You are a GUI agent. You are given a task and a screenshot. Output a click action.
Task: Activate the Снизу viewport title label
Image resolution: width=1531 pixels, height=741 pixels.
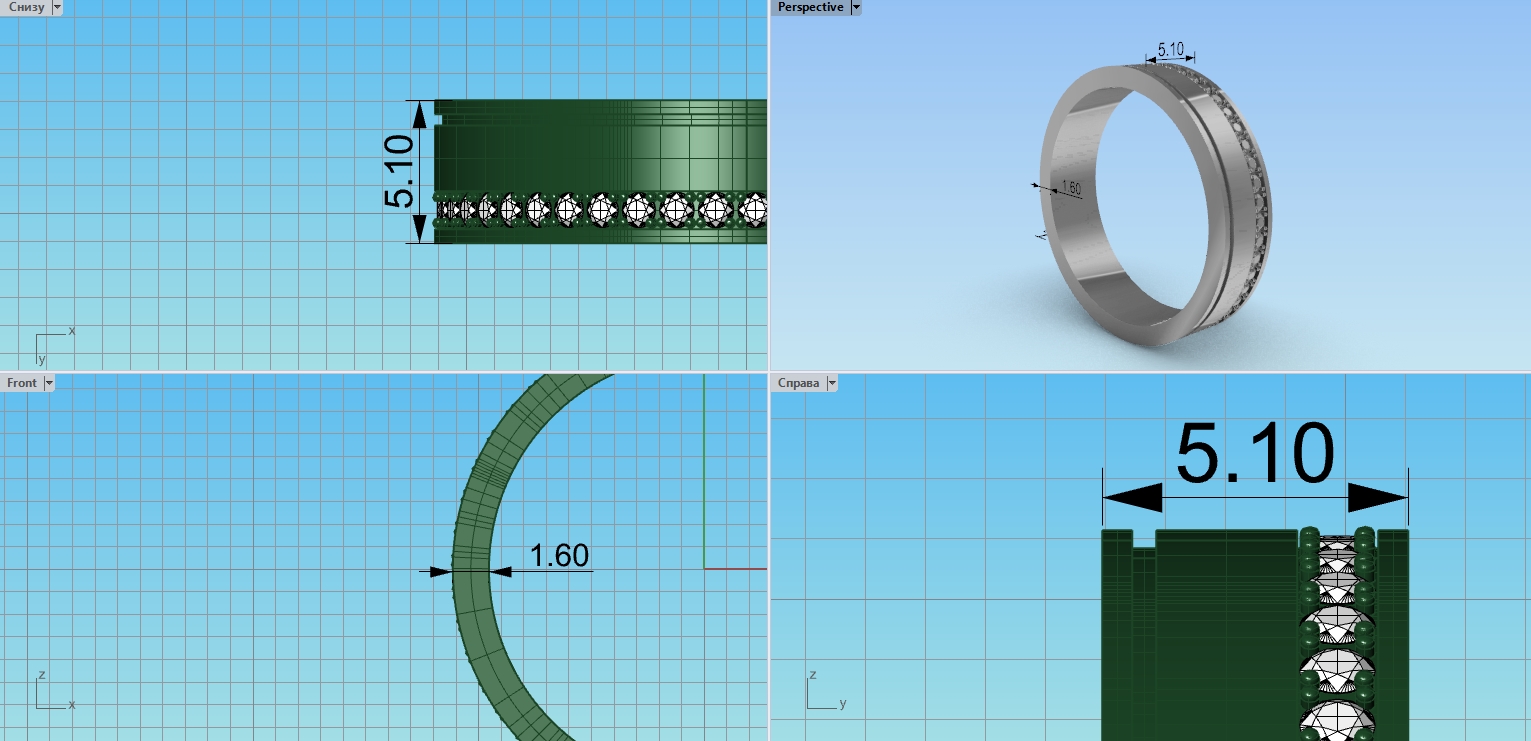(x=25, y=7)
